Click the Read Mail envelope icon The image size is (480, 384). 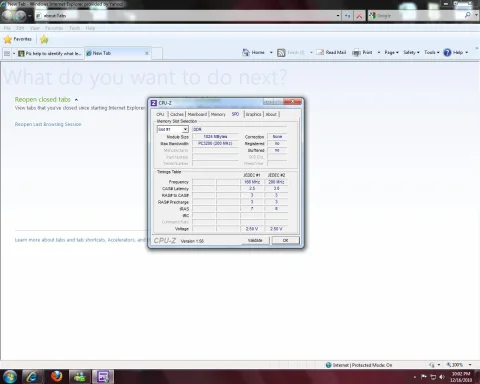click(x=320, y=52)
